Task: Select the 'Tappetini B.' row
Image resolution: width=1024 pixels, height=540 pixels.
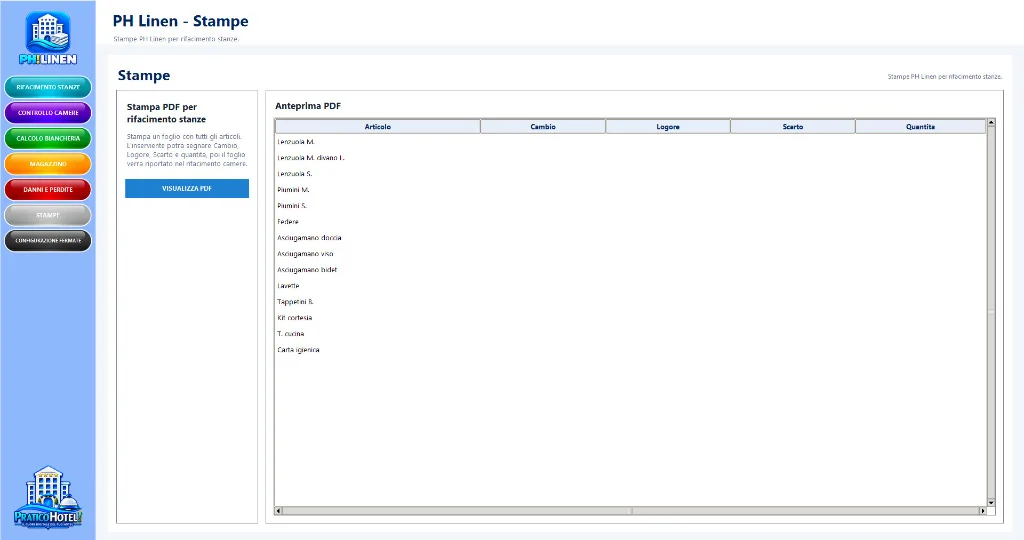Action: [630, 302]
